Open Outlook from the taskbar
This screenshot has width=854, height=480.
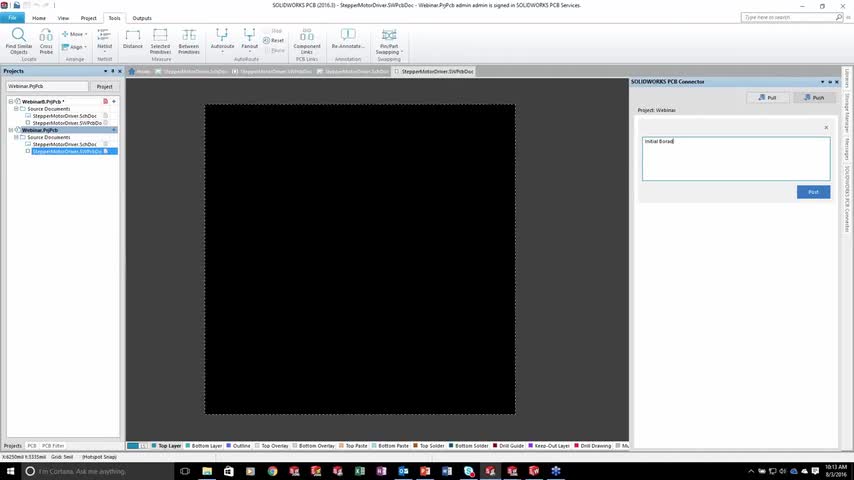click(x=403, y=471)
